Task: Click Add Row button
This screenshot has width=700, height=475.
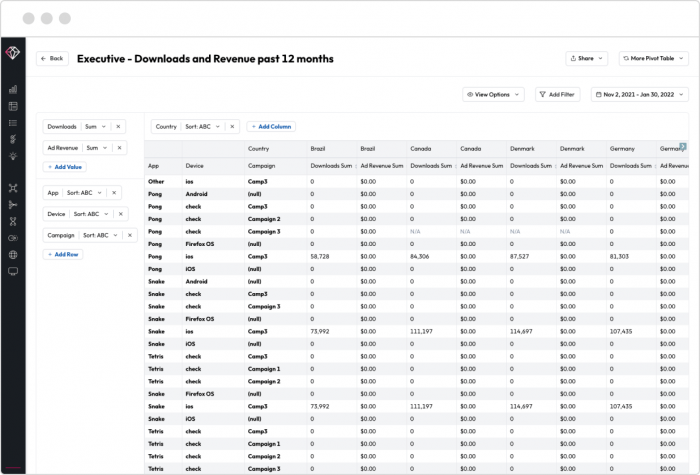Action: point(63,254)
